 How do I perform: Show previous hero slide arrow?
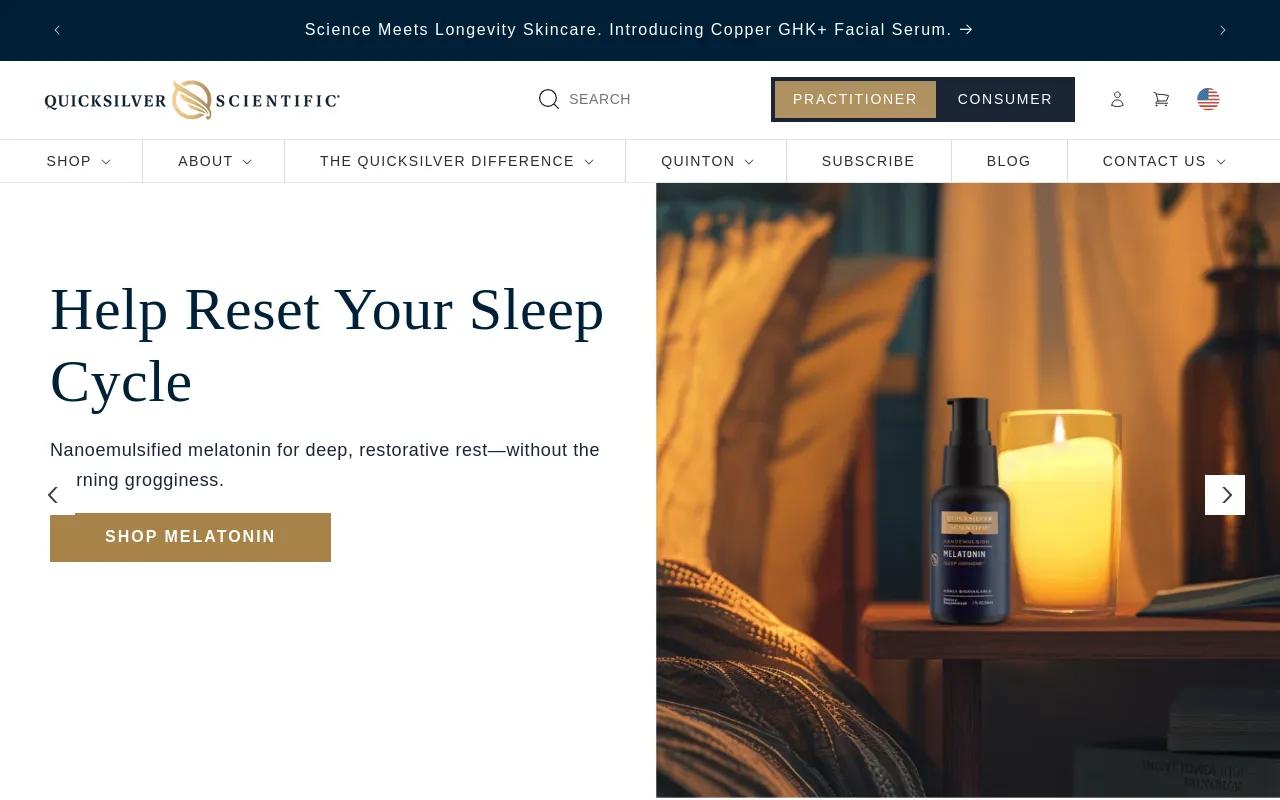[x=54, y=495]
